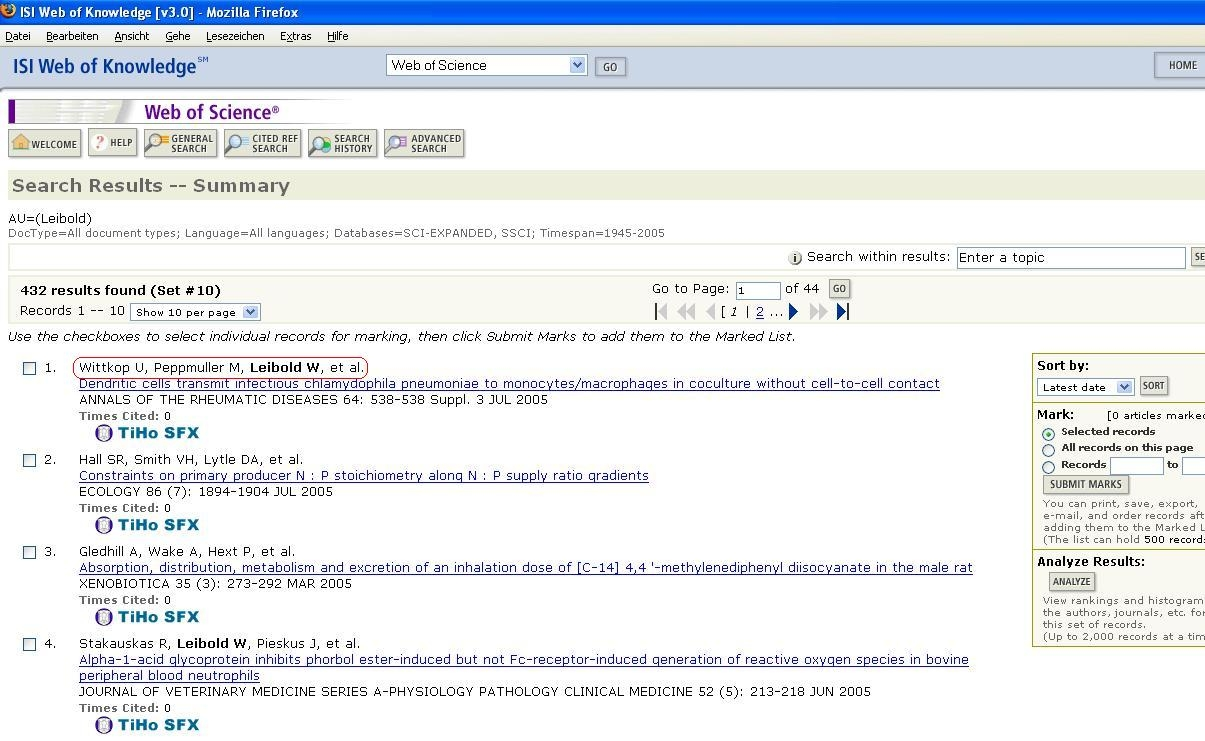The image size is (1205, 741).
Task: Check the checkbox for record 1
Action: (30, 368)
